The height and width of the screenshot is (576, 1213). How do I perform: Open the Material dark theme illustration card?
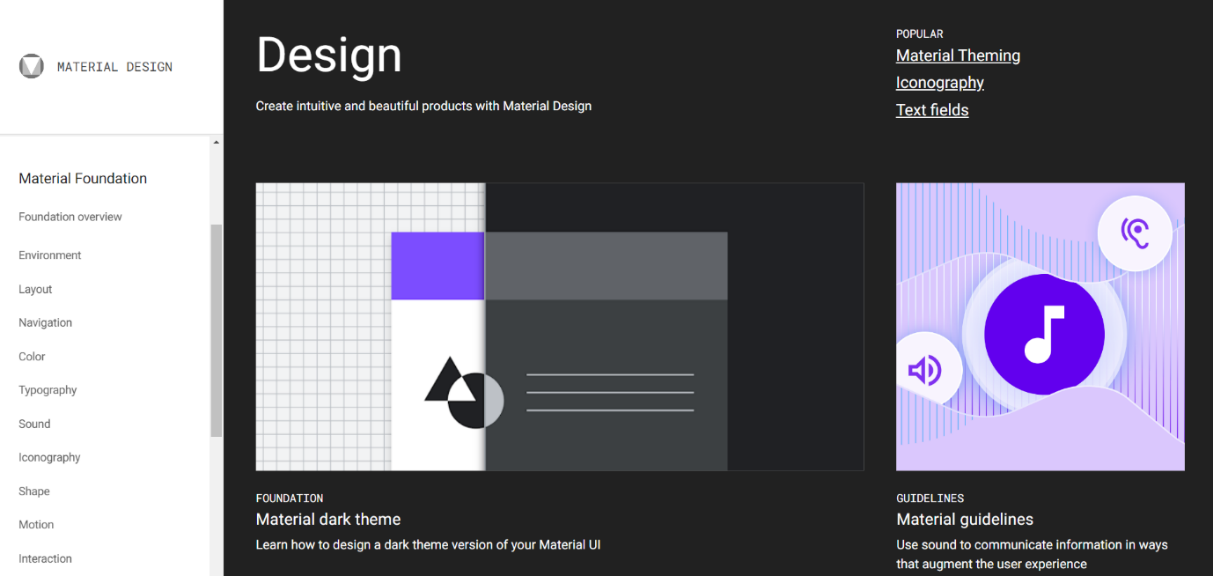560,326
